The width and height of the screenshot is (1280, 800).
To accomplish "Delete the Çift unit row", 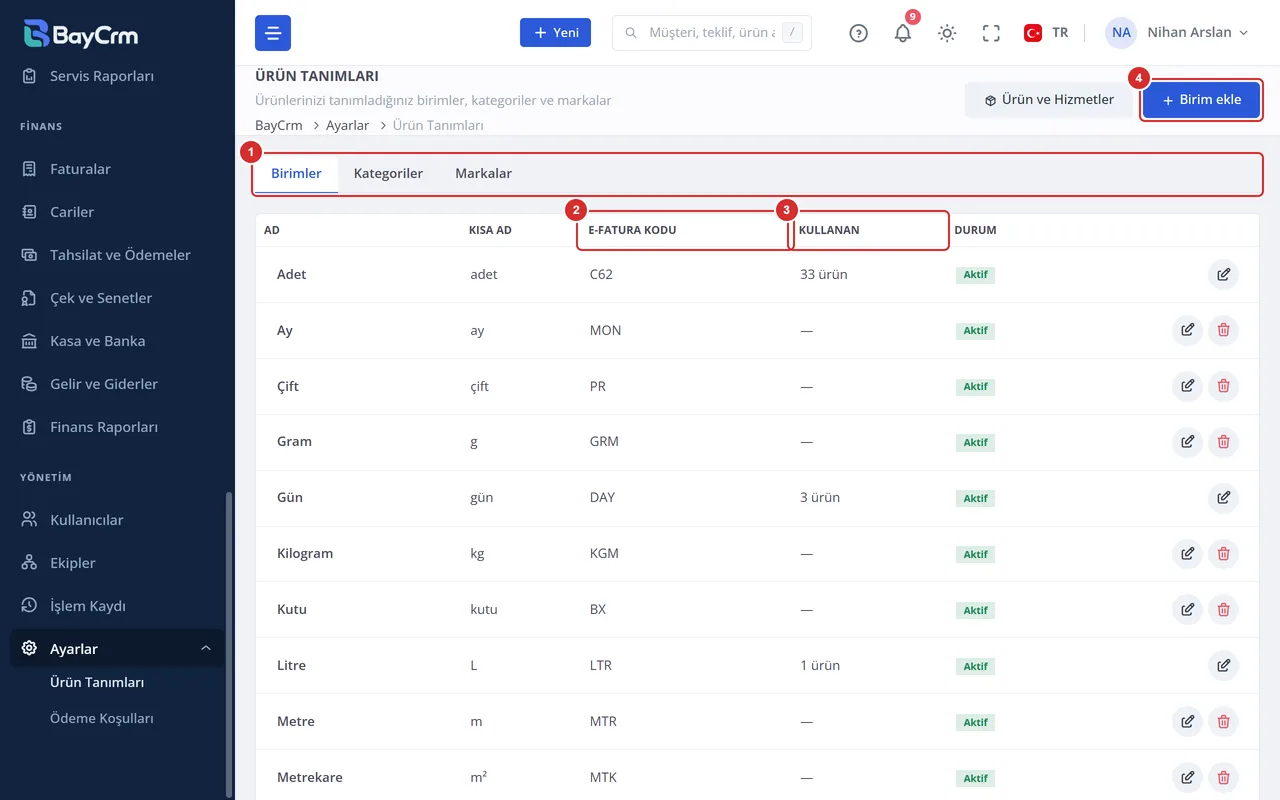I will point(1223,386).
